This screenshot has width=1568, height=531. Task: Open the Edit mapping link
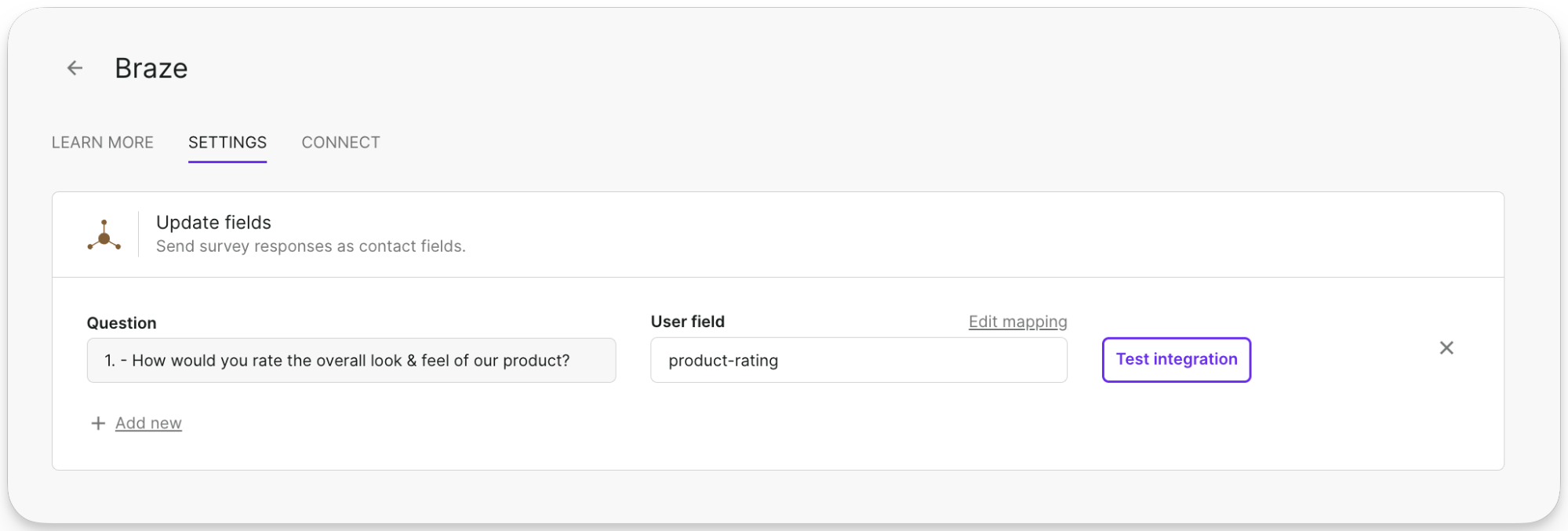(x=1017, y=321)
